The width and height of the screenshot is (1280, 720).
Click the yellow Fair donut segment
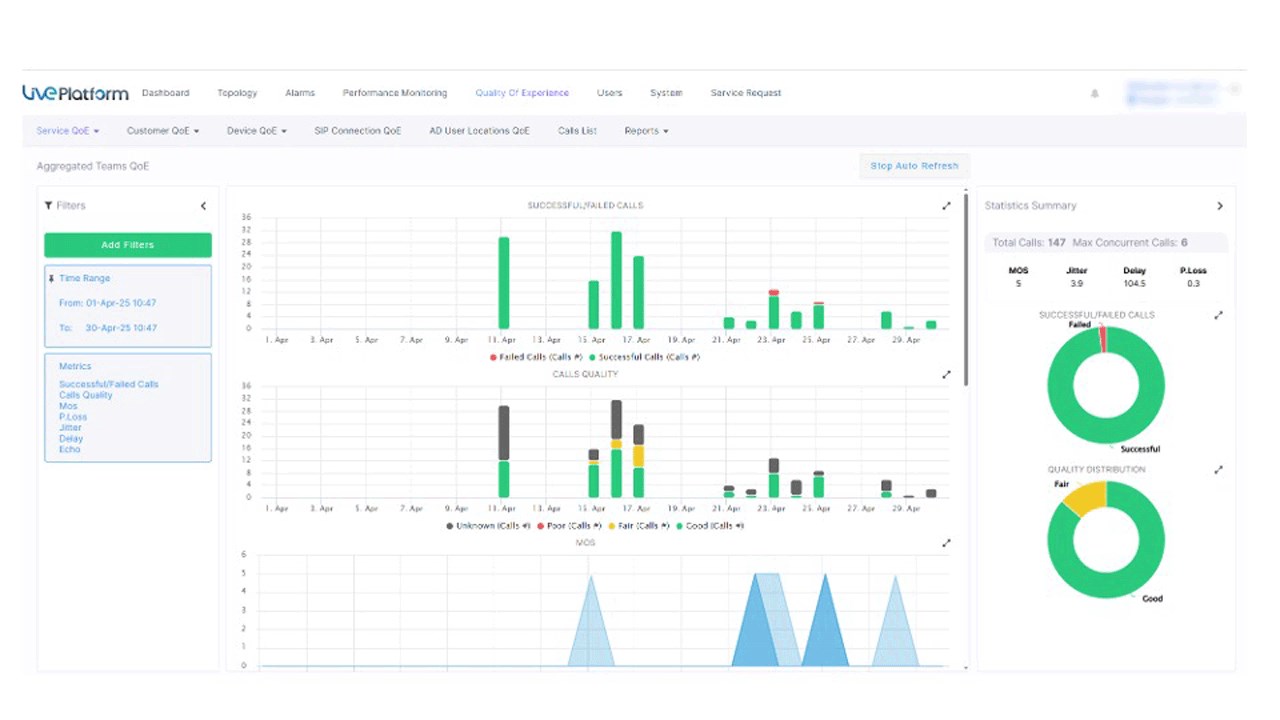(1087, 497)
